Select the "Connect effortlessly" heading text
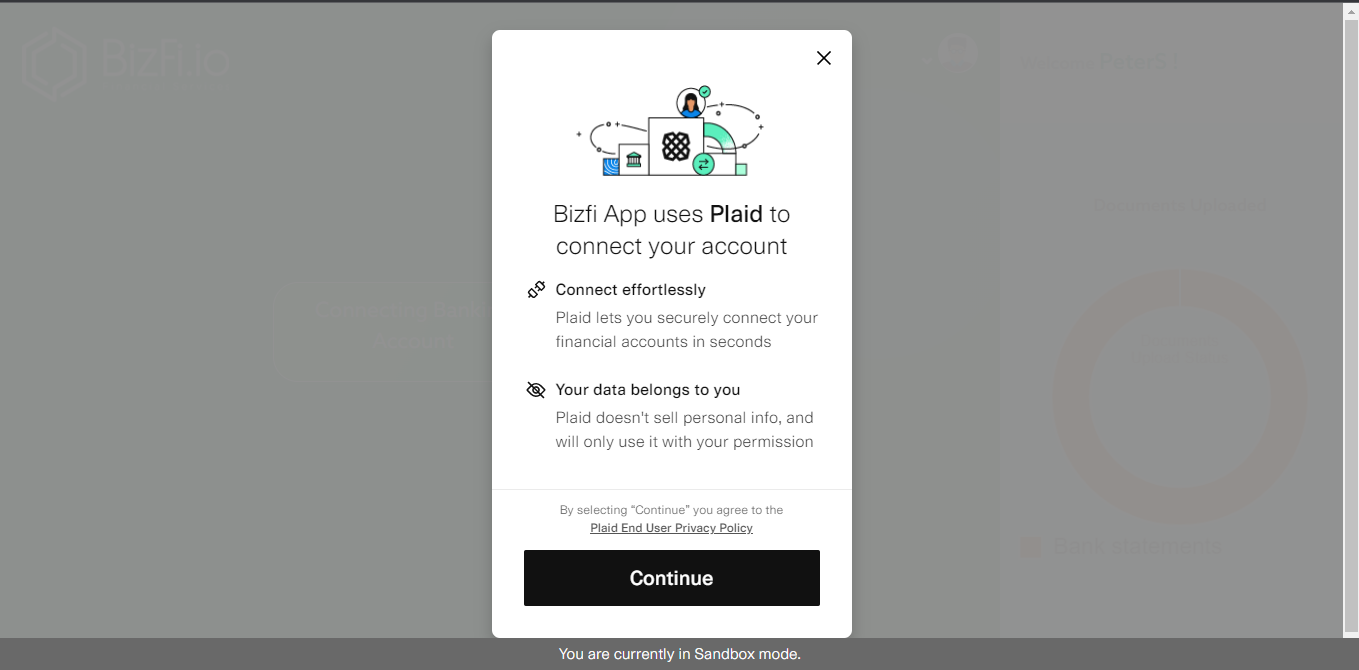This screenshot has height=670, width=1359. tap(631, 290)
